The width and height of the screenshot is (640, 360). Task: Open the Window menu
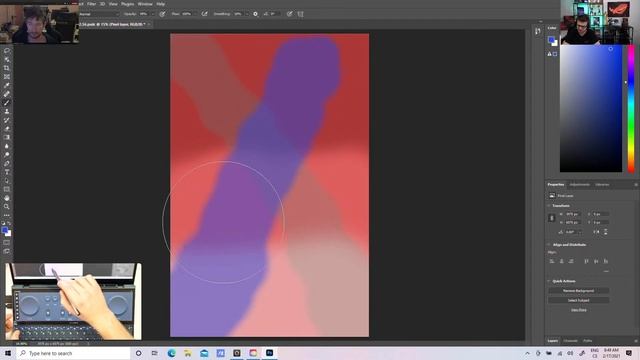[x=145, y=4]
